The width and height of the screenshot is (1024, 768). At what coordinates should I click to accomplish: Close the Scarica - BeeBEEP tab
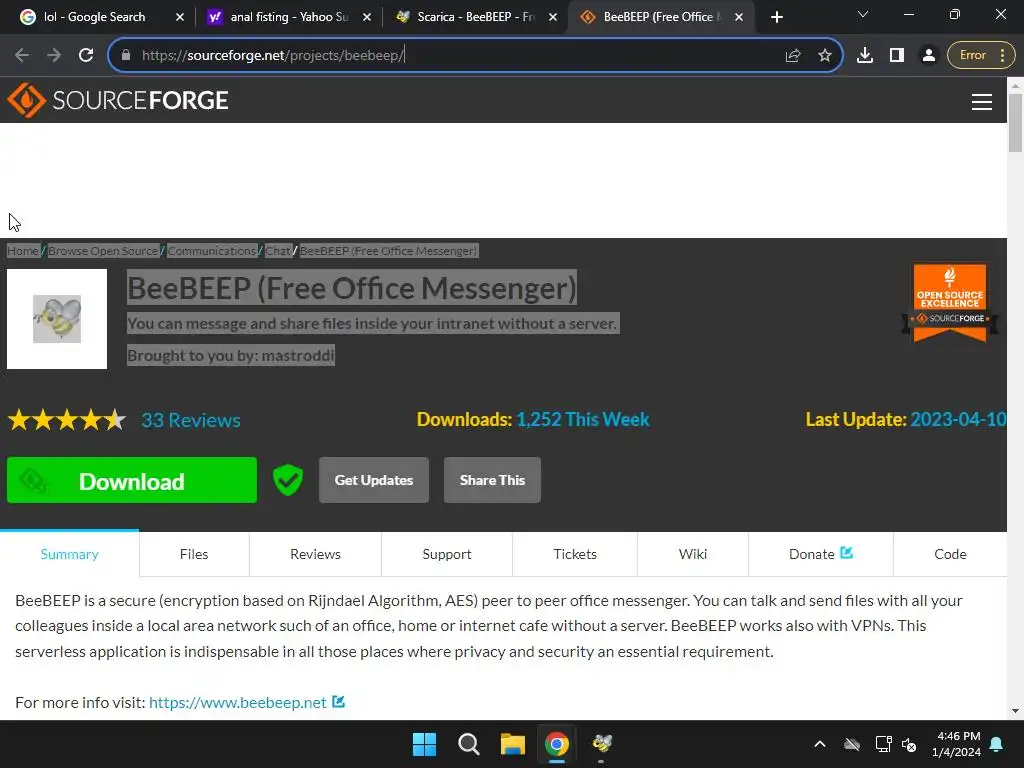(x=553, y=17)
